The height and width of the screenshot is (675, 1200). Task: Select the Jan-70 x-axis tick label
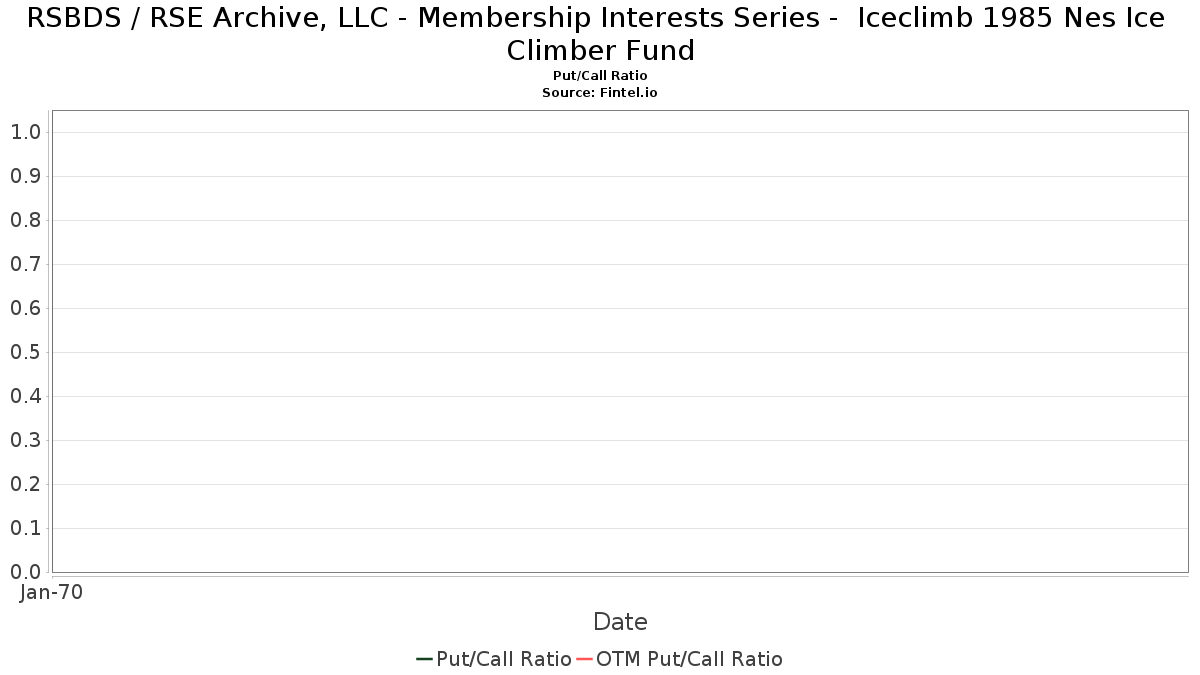[x=52, y=592]
